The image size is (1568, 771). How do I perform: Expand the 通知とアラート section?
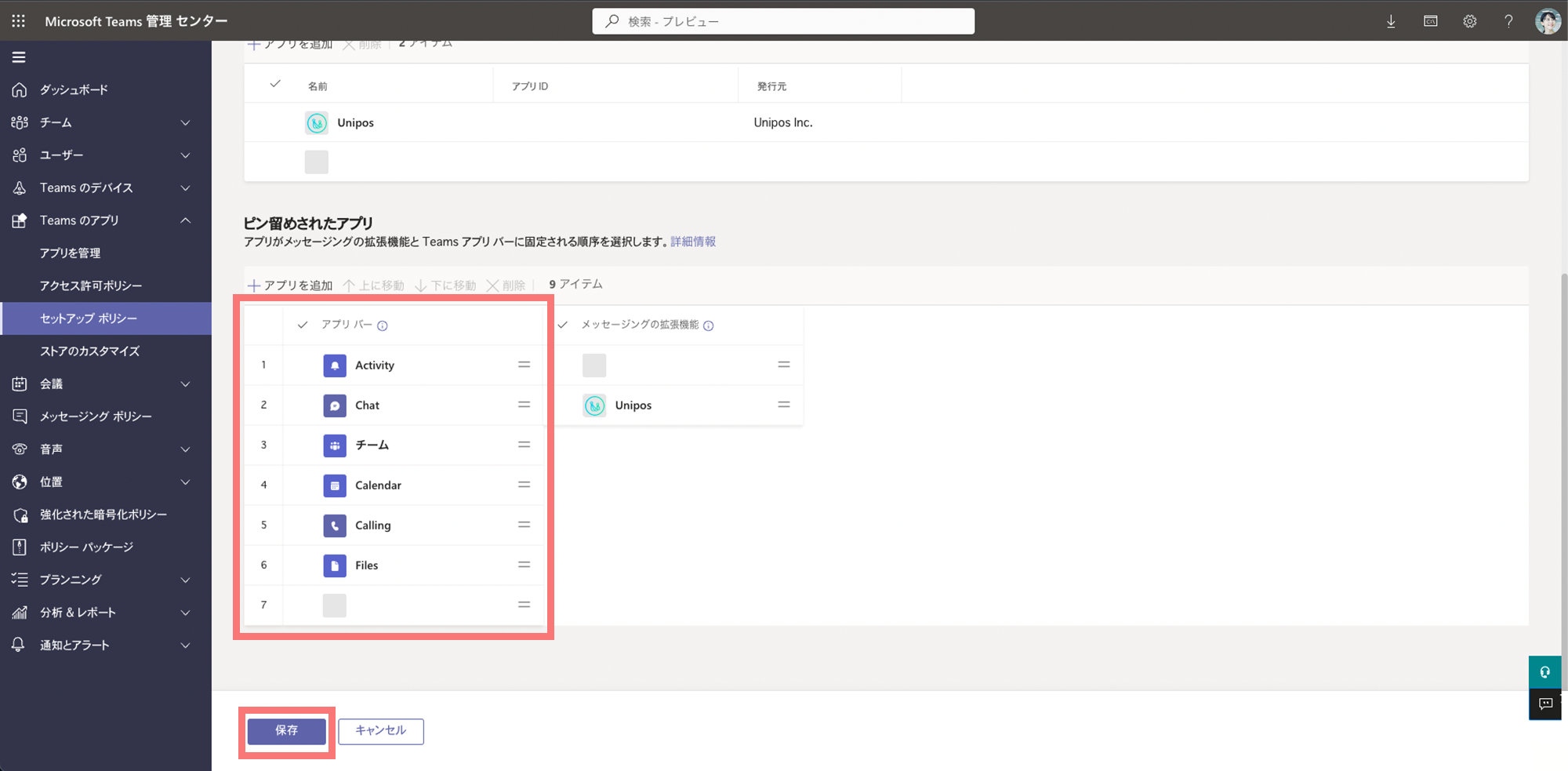click(x=186, y=646)
